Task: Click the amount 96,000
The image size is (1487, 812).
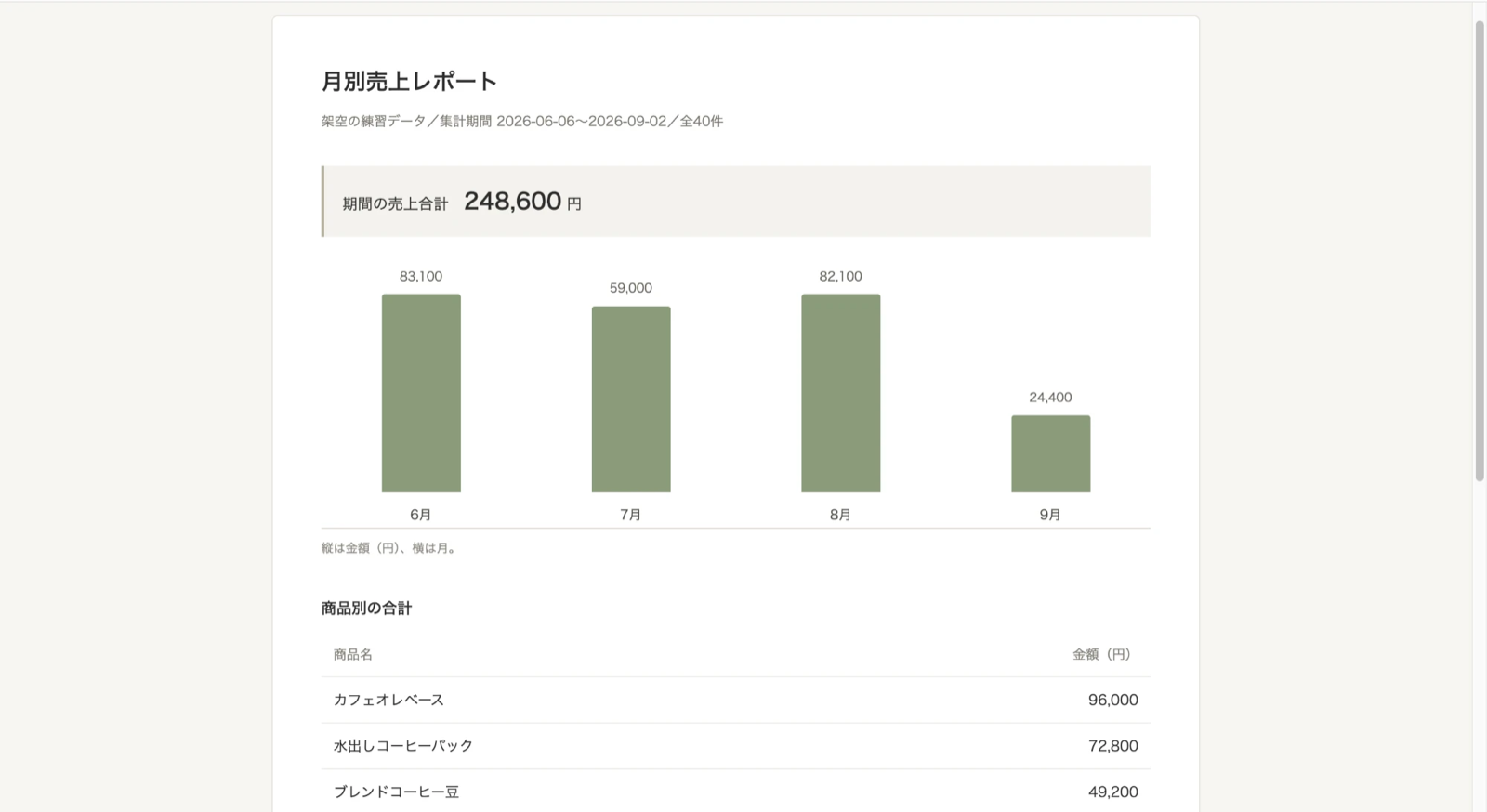Action: click(x=1113, y=700)
